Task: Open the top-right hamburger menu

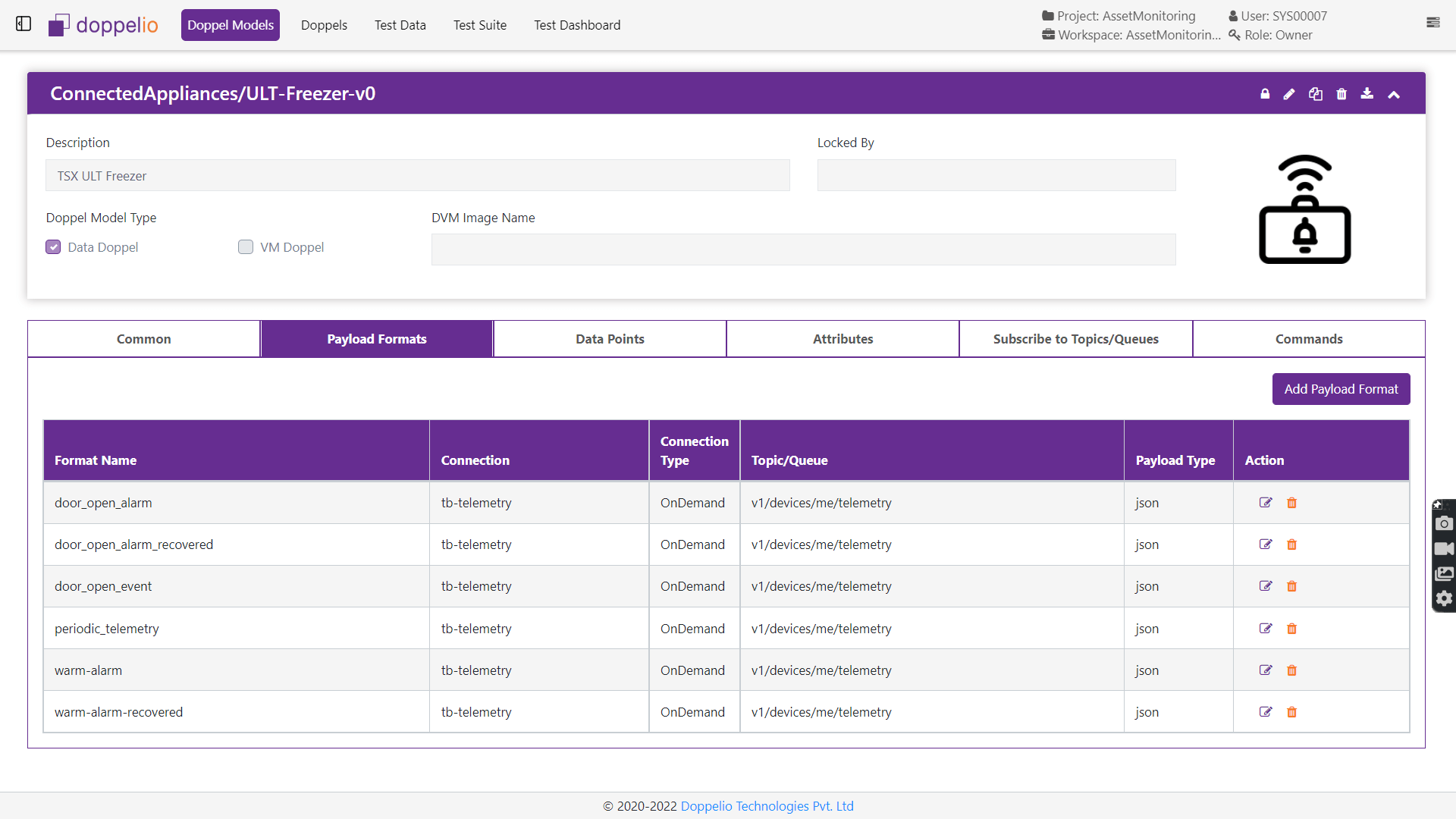Action: point(1432,23)
